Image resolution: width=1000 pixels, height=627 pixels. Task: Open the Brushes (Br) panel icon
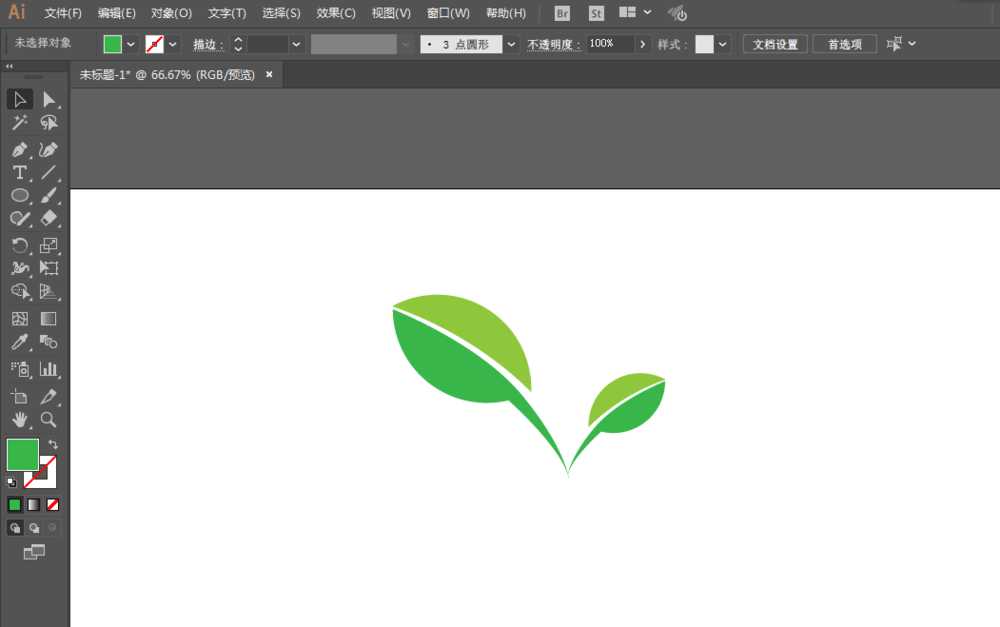561,13
